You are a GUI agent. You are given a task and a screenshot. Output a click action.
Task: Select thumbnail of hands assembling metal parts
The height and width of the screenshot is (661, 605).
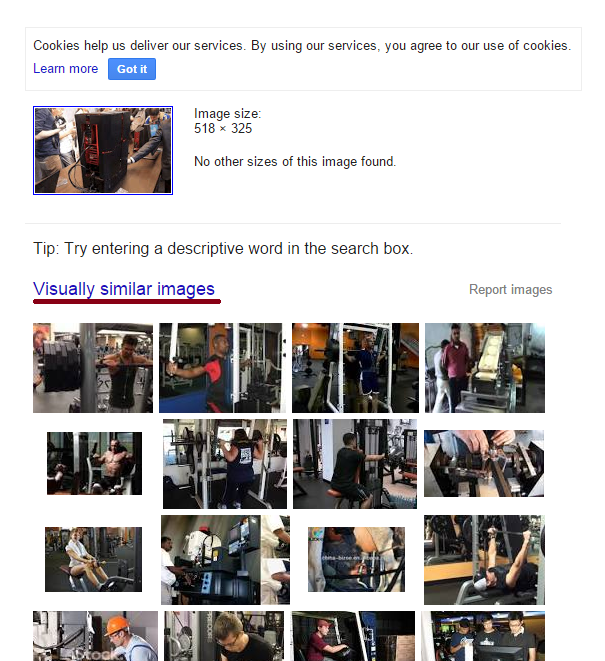(484, 463)
